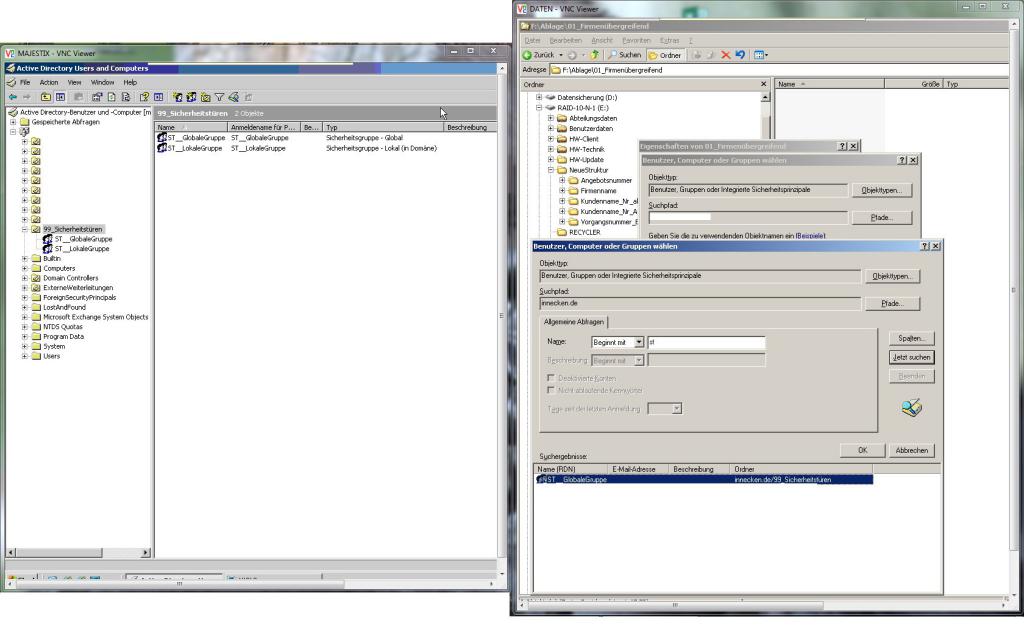Collapse RAID-10-N-1 (E:) drive node

click(x=539, y=108)
